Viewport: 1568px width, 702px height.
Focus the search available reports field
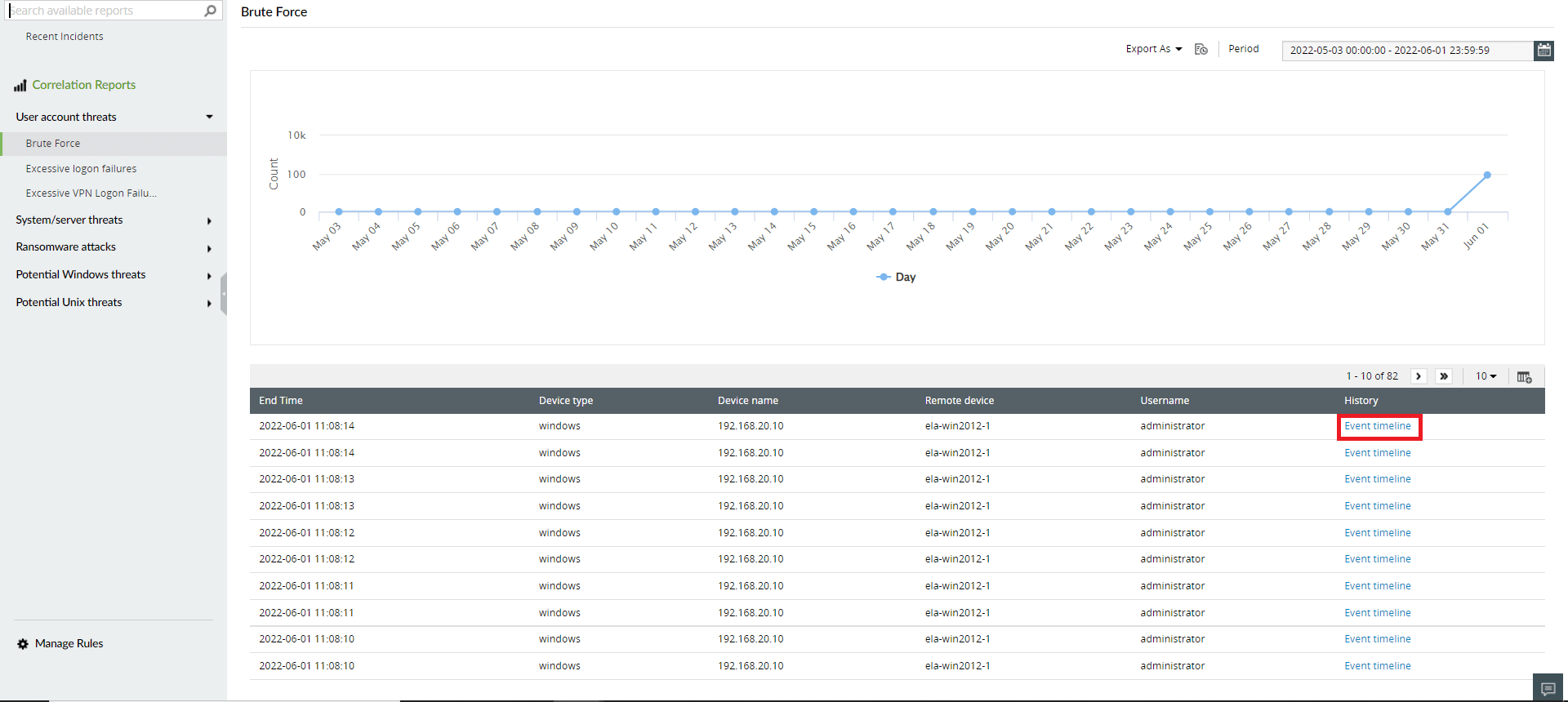106,11
